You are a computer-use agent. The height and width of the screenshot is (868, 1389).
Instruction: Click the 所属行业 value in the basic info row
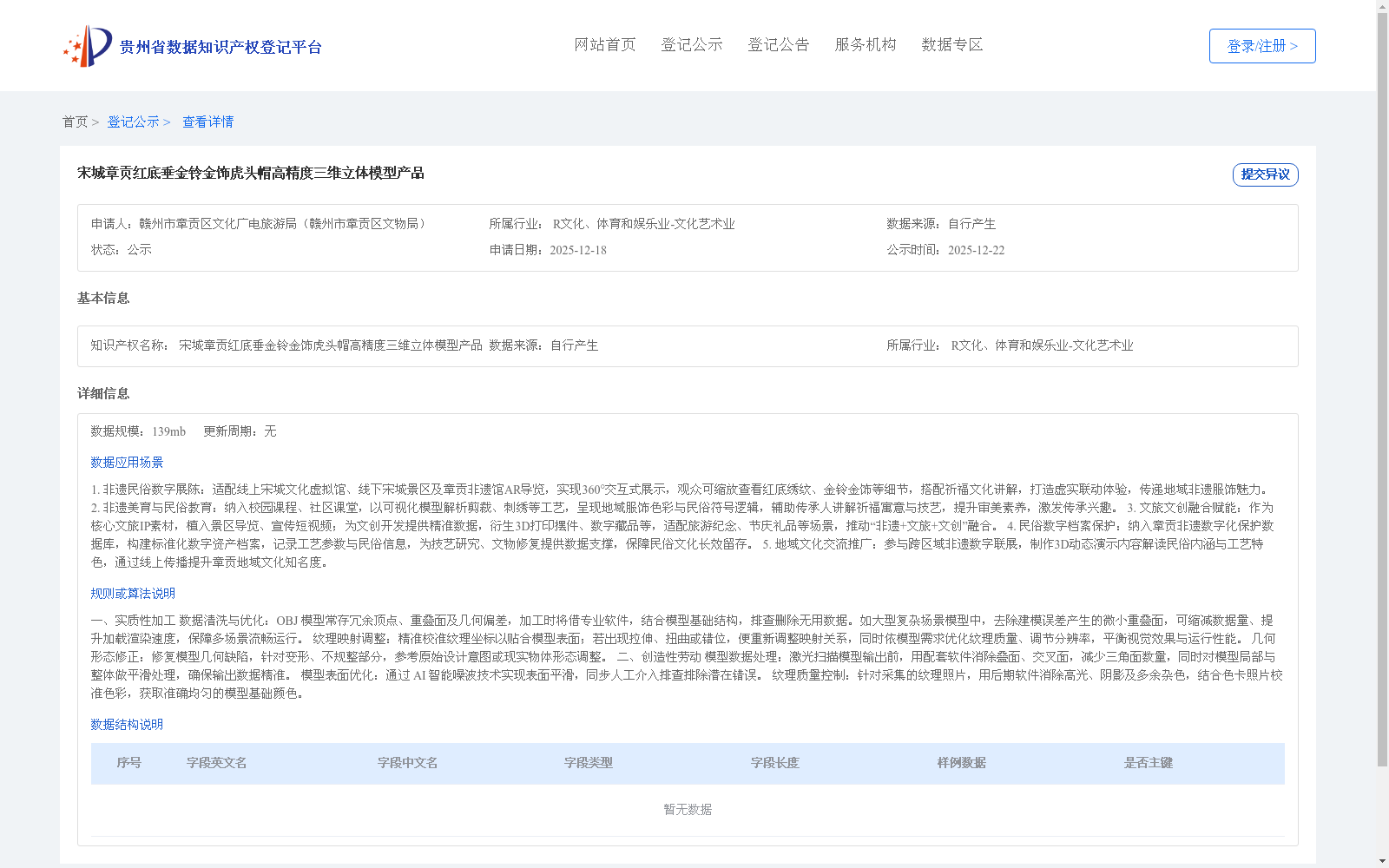1042,345
